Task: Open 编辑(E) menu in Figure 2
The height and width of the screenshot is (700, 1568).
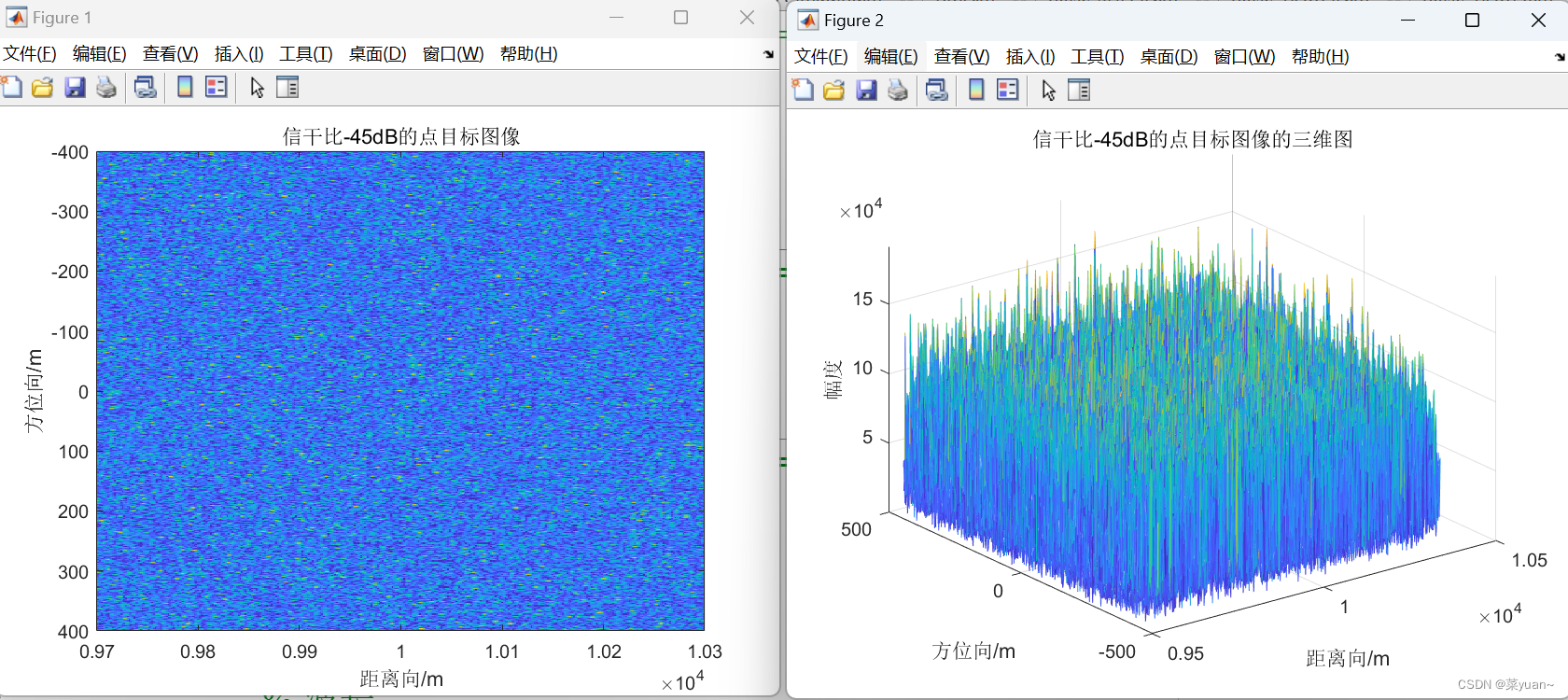Action: [x=890, y=57]
